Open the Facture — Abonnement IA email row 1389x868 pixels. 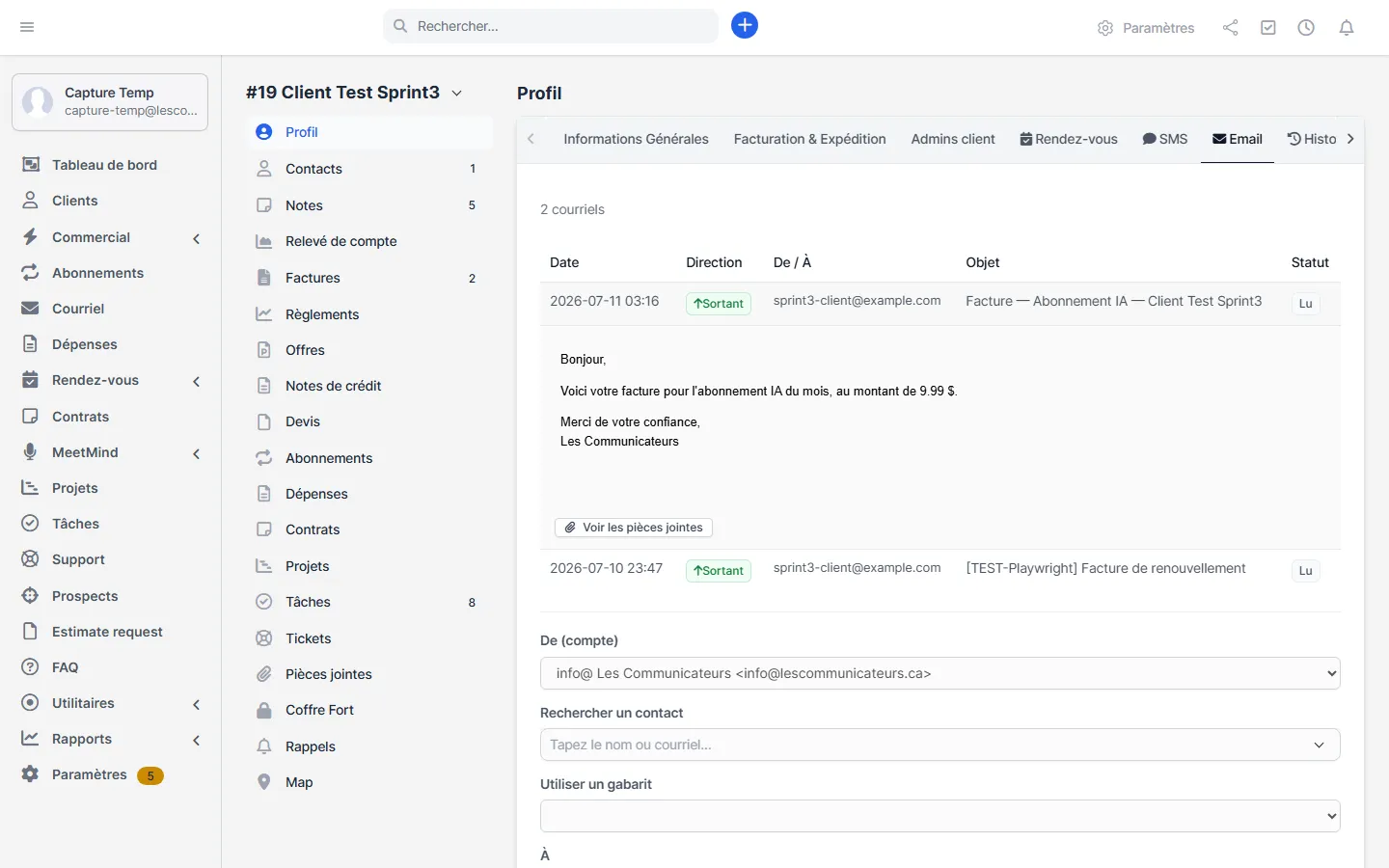click(x=940, y=303)
